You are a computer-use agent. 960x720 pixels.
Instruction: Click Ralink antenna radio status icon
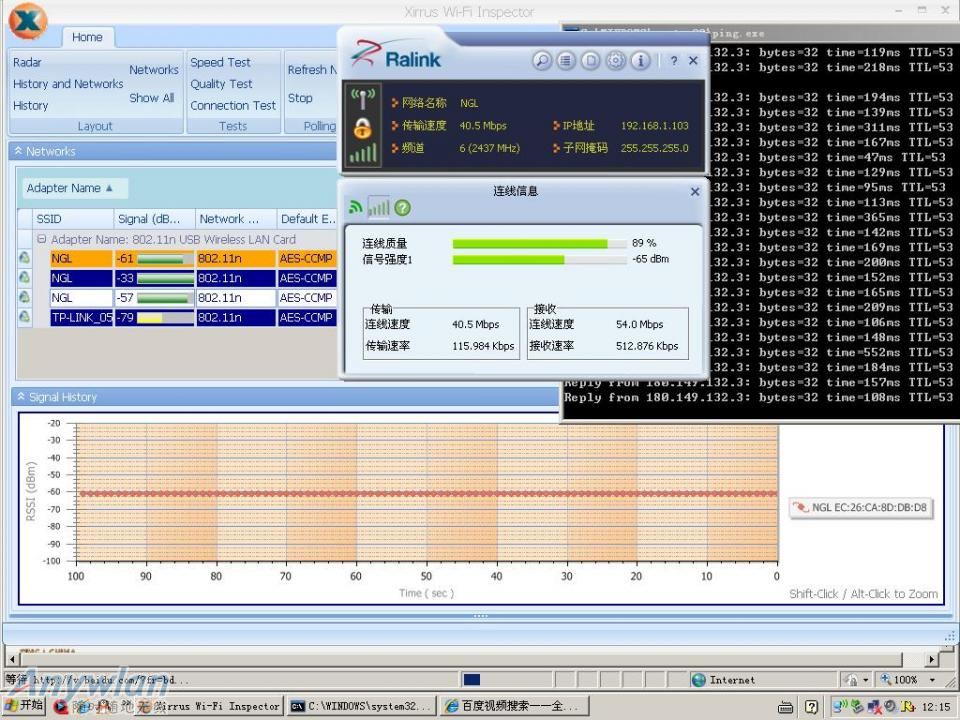coord(363,100)
